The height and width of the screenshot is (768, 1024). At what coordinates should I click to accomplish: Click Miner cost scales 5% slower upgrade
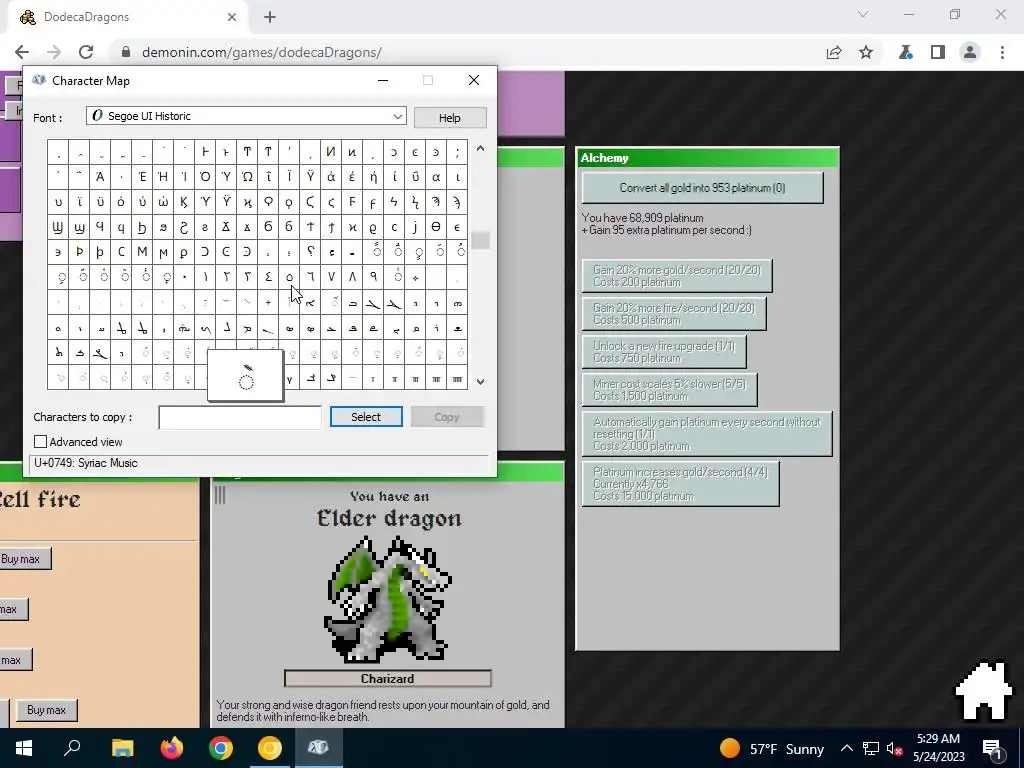(x=669, y=389)
